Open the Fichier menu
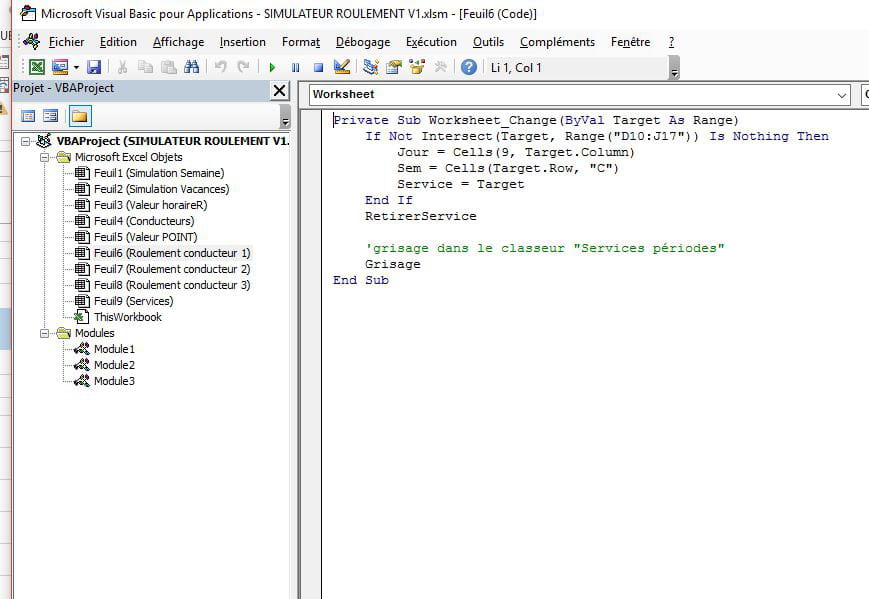 pyautogui.click(x=67, y=42)
